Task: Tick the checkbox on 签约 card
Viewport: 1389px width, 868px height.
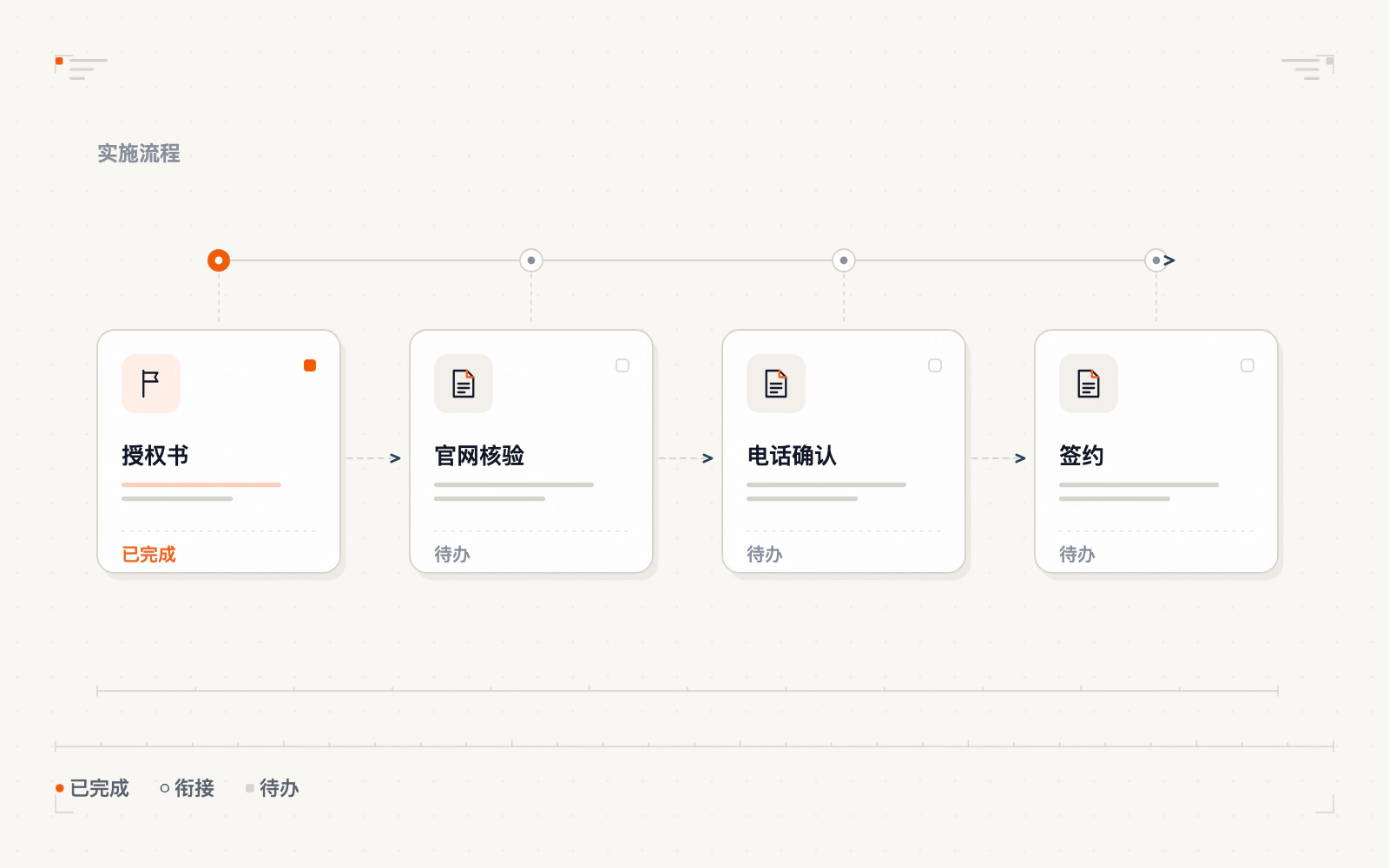Action: click(x=1247, y=365)
